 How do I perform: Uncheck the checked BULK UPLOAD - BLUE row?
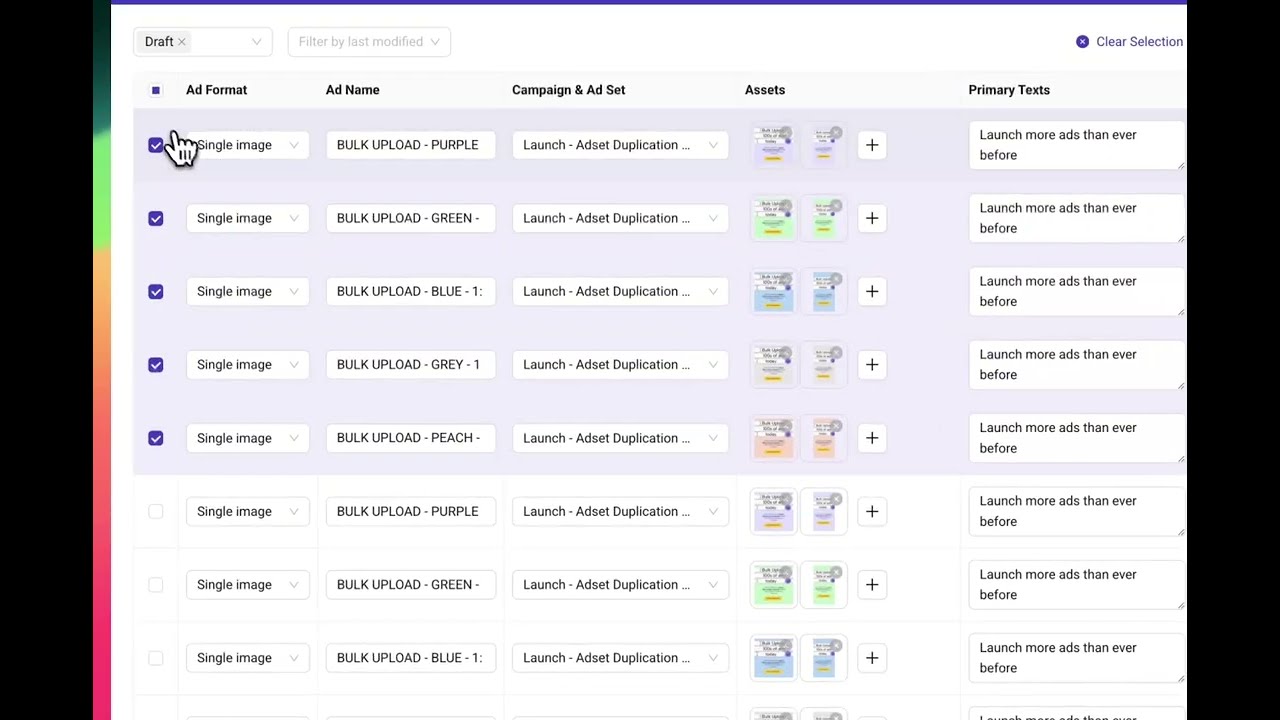[x=156, y=291]
